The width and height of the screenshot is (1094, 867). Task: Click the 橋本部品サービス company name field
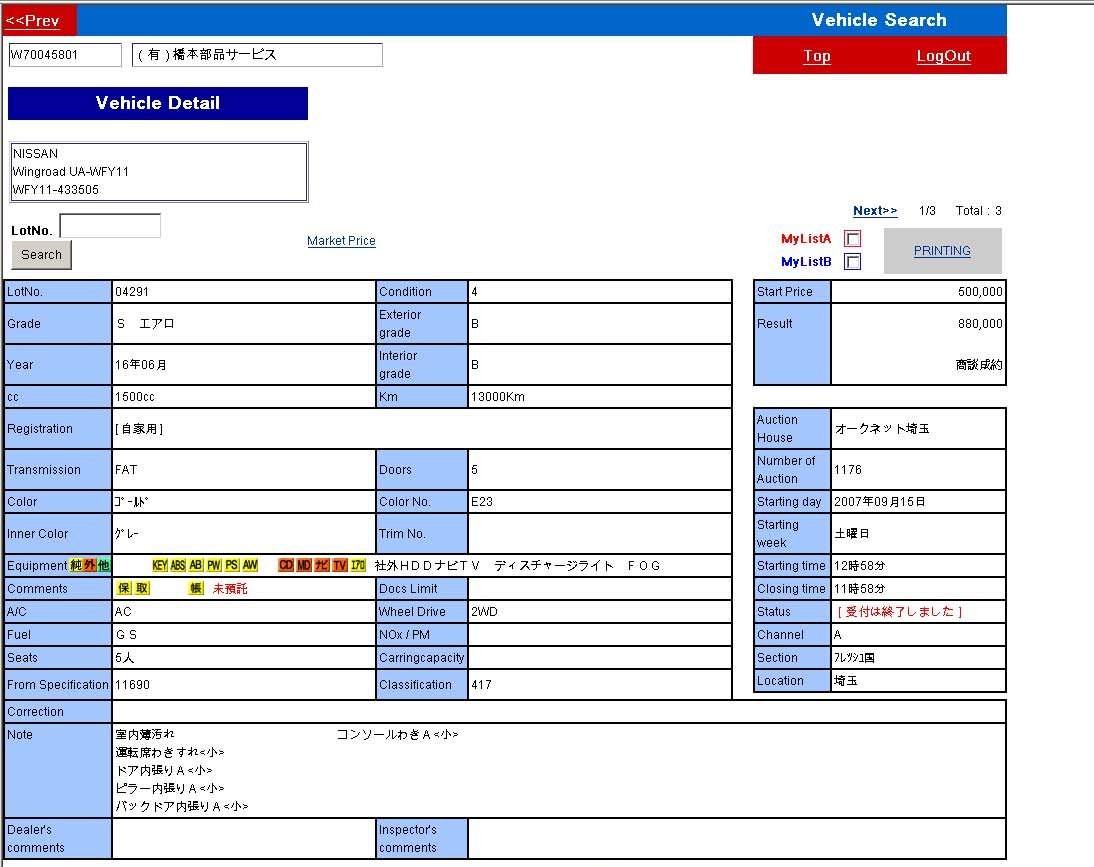click(257, 55)
